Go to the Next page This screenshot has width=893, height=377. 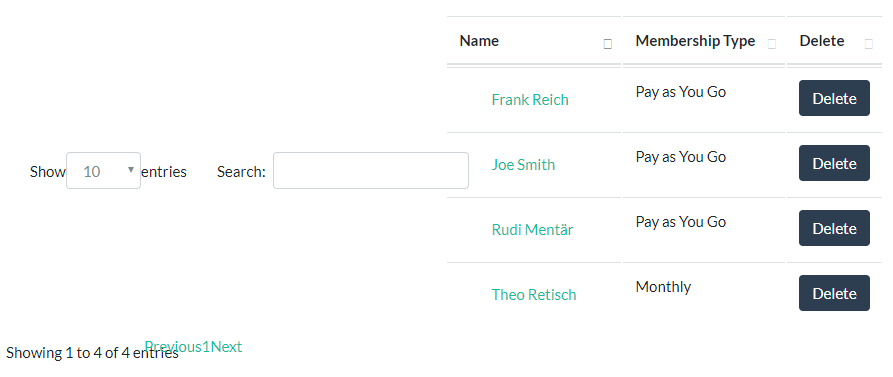click(226, 346)
